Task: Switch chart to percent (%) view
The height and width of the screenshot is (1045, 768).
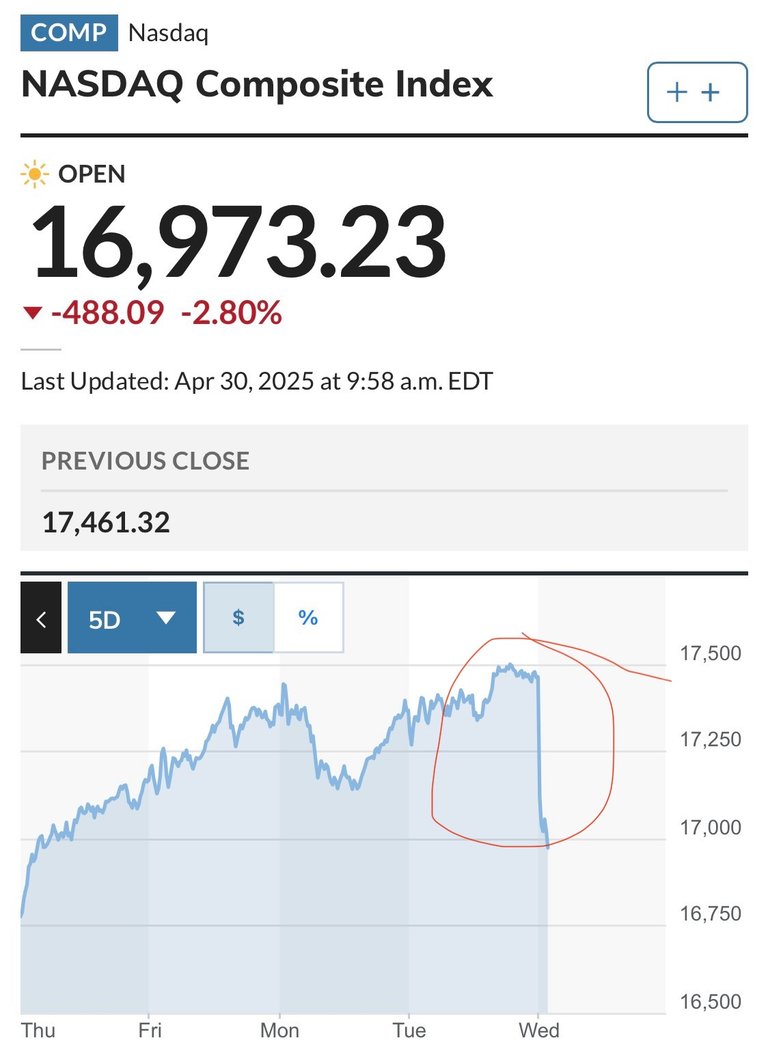Action: click(x=308, y=617)
